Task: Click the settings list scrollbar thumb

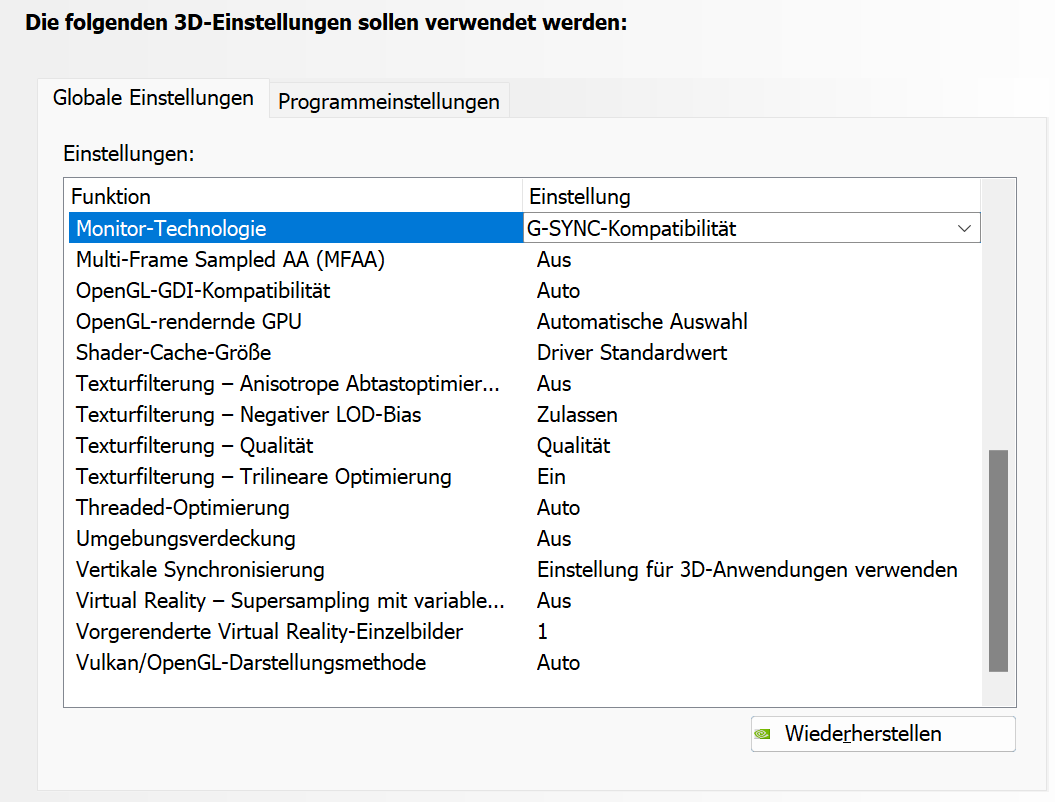Action: [x=997, y=560]
